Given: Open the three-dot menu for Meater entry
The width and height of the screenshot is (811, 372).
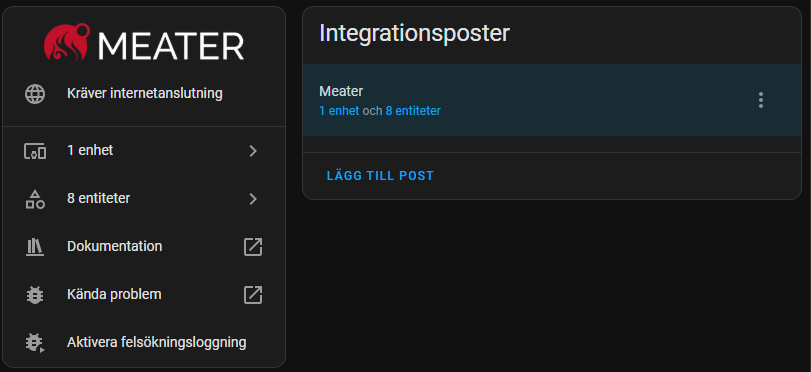Looking at the screenshot, I should point(760,100).
